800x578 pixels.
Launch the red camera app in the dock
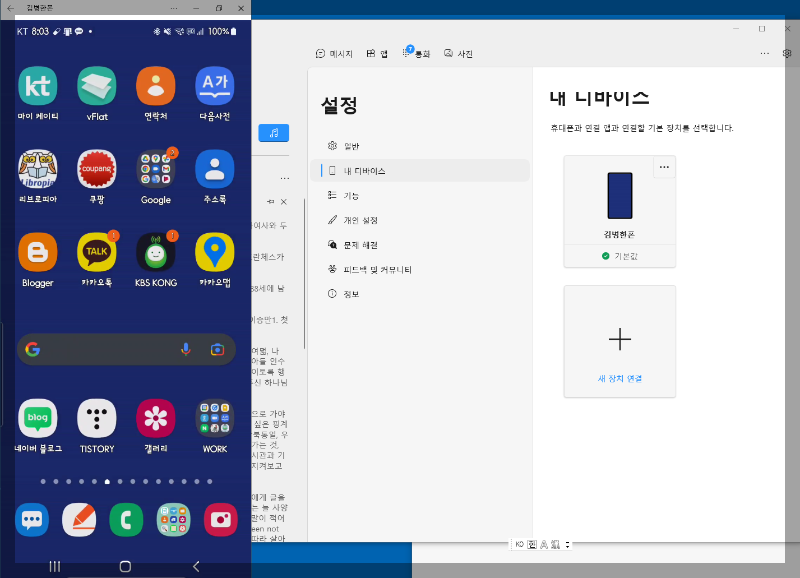coord(220,520)
